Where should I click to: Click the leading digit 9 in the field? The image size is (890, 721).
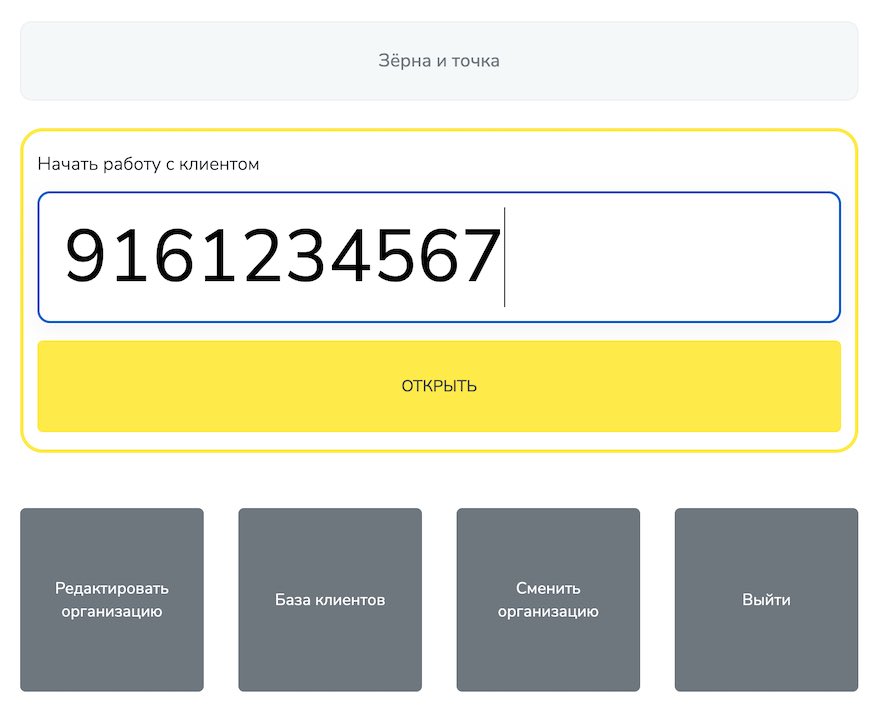pos(85,256)
